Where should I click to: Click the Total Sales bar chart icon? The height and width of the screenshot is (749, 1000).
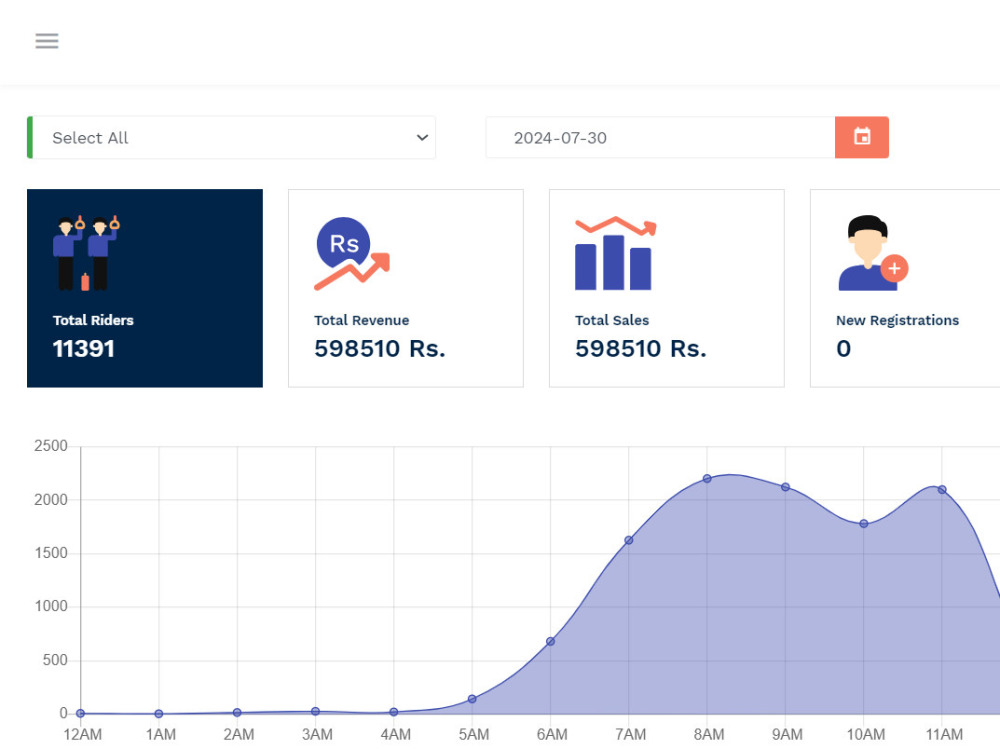[615, 253]
